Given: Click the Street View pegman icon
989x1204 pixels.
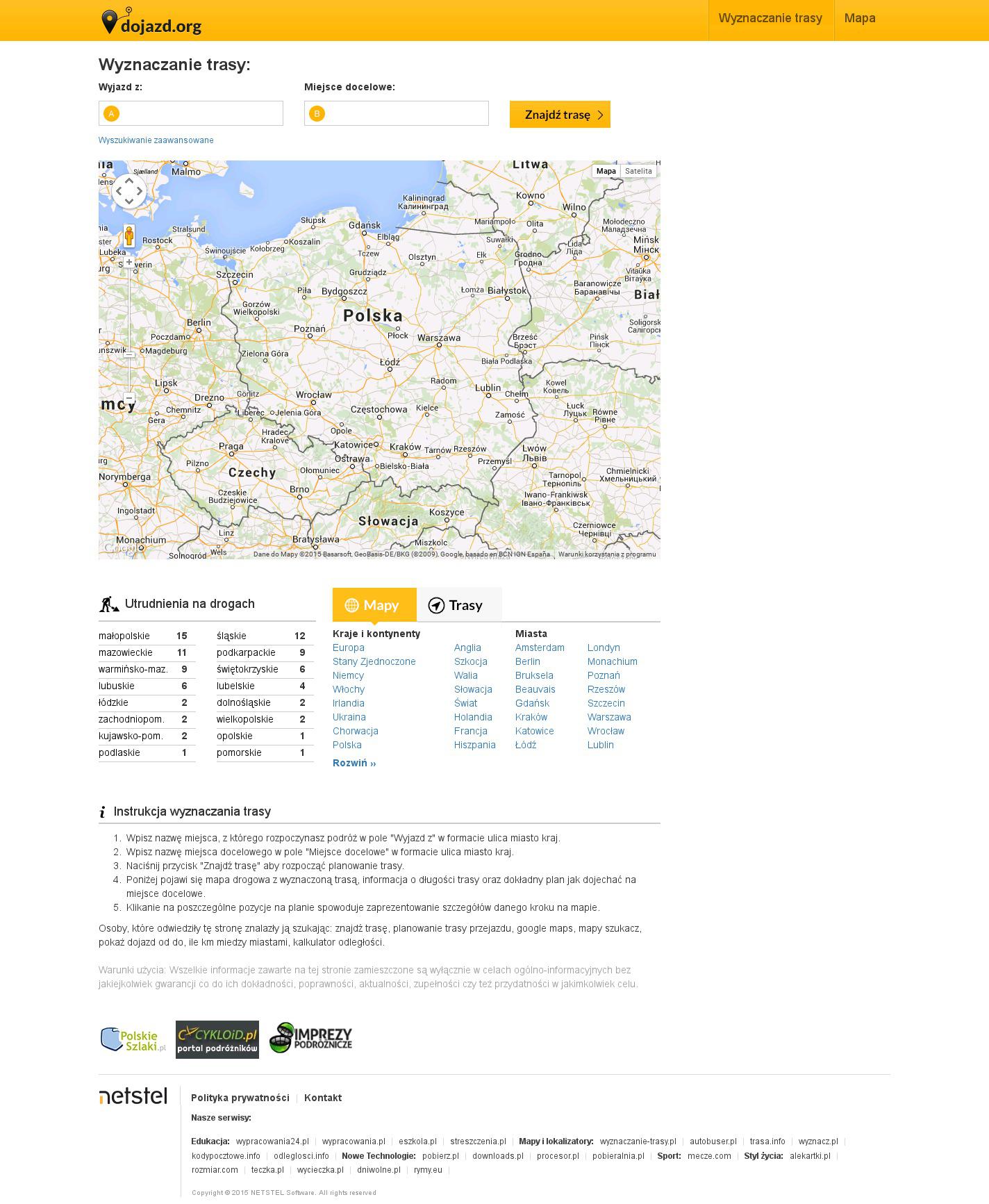Looking at the screenshot, I should (128, 236).
